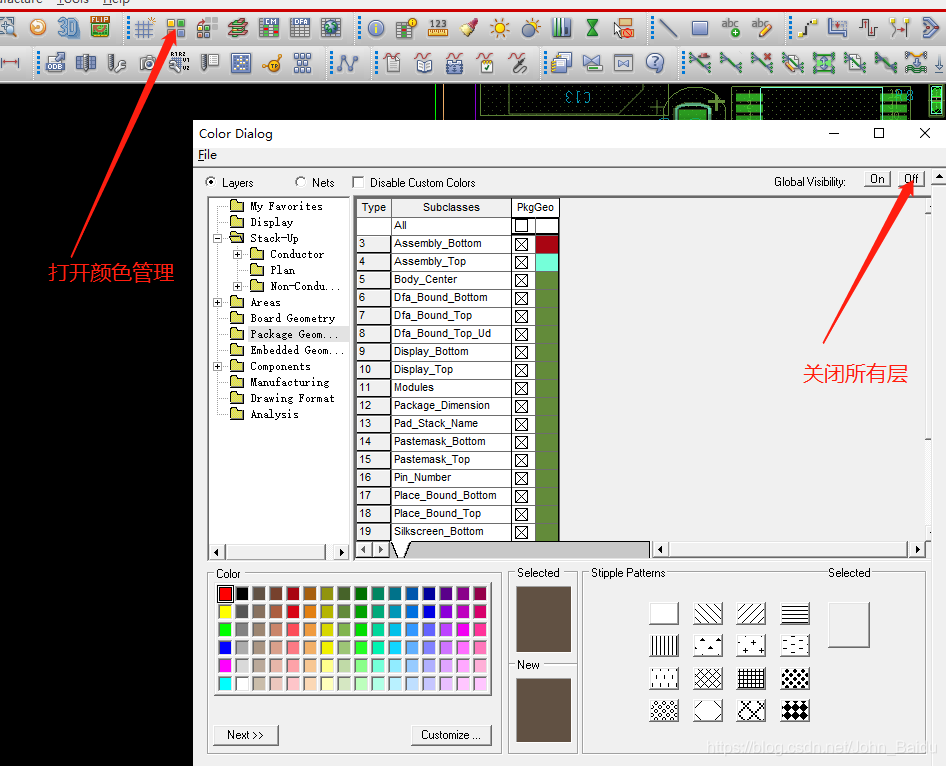946x766 pixels.
Task: Pick the cyan swatch in first palette column
Action: pos(225,684)
